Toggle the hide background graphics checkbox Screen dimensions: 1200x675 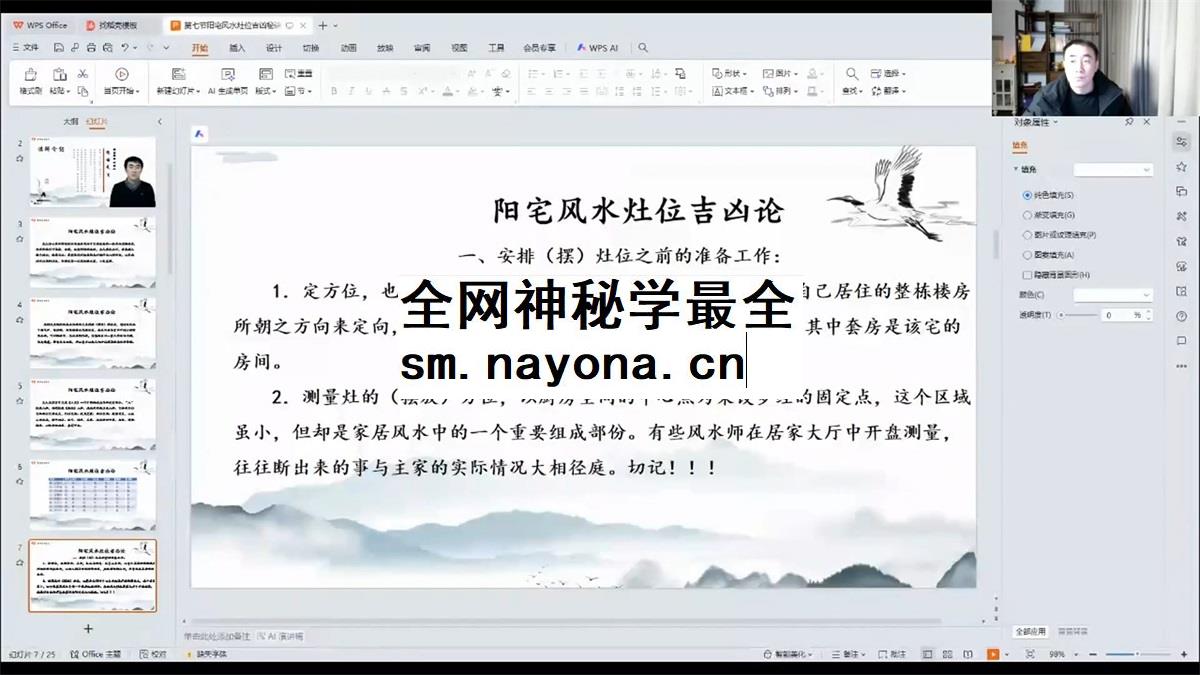tap(1027, 274)
